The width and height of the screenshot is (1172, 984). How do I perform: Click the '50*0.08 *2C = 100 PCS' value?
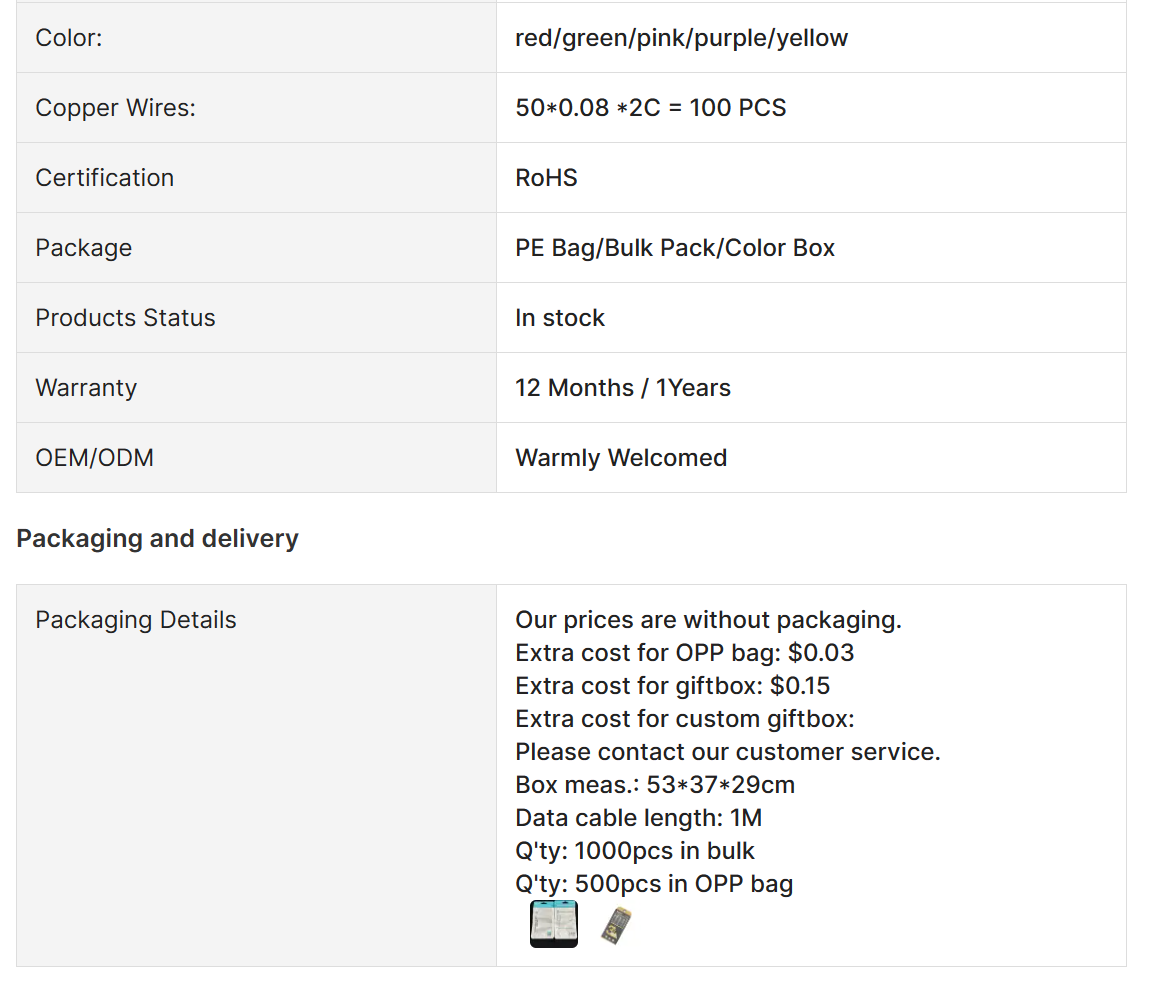pos(650,108)
